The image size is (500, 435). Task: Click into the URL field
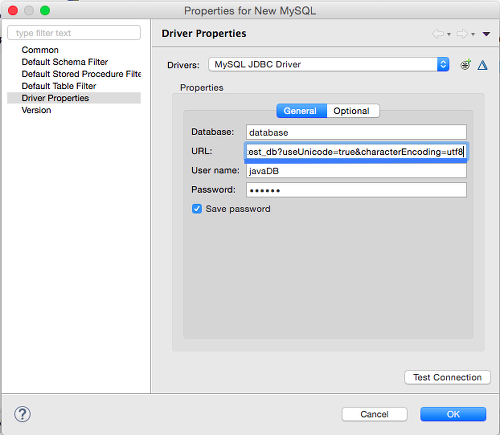(356, 152)
